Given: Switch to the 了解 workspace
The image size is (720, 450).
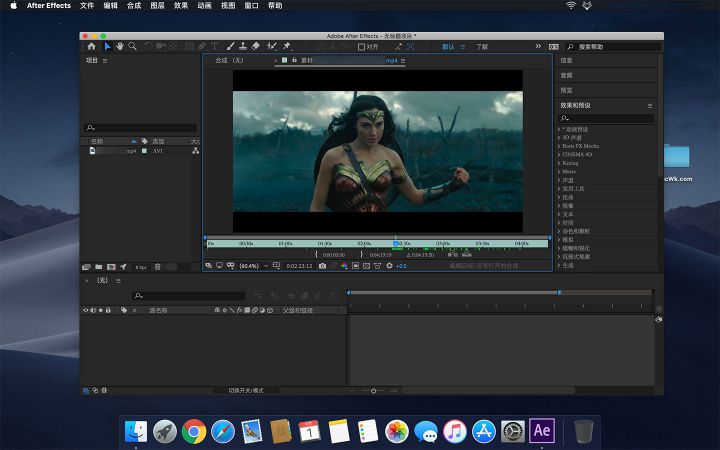Looking at the screenshot, I should click(482, 47).
